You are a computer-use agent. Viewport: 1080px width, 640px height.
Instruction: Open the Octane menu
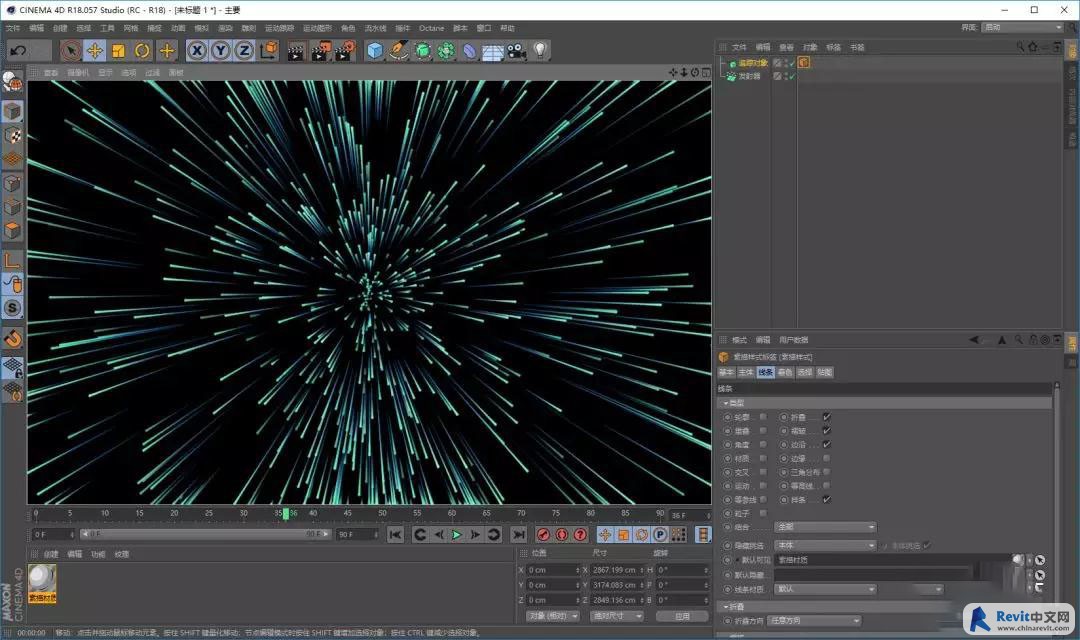431,28
